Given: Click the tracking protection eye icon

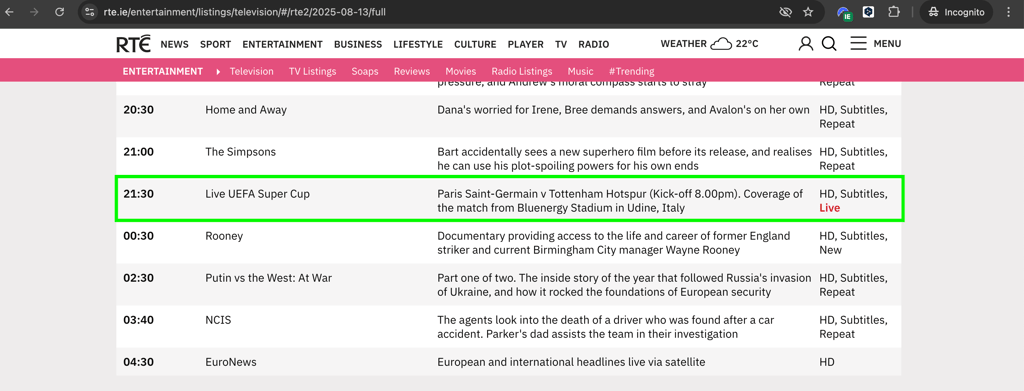Looking at the screenshot, I should (786, 12).
